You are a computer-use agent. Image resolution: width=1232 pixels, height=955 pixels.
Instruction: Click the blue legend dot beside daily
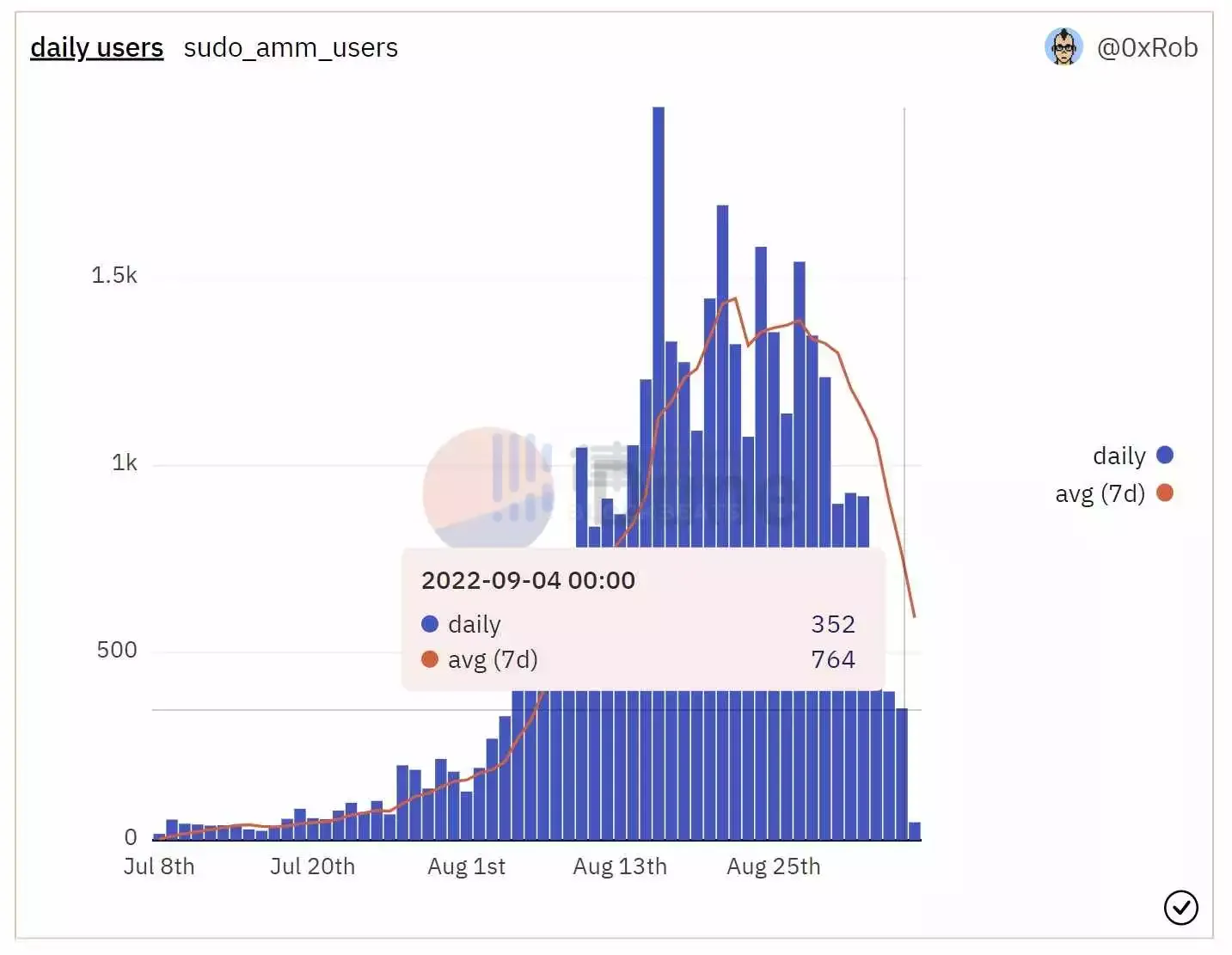tap(1165, 455)
